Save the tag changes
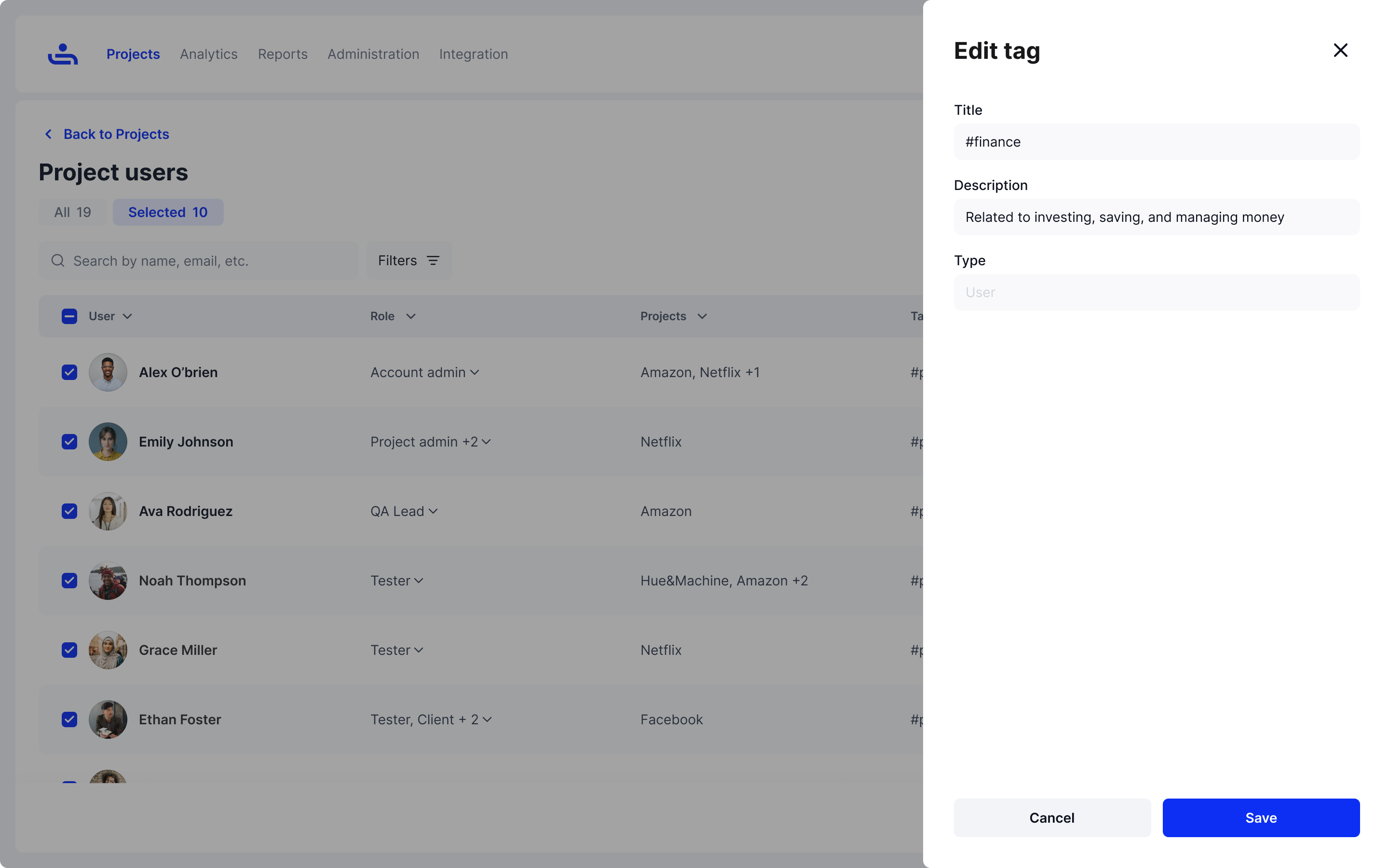1389x868 pixels. tap(1260, 817)
